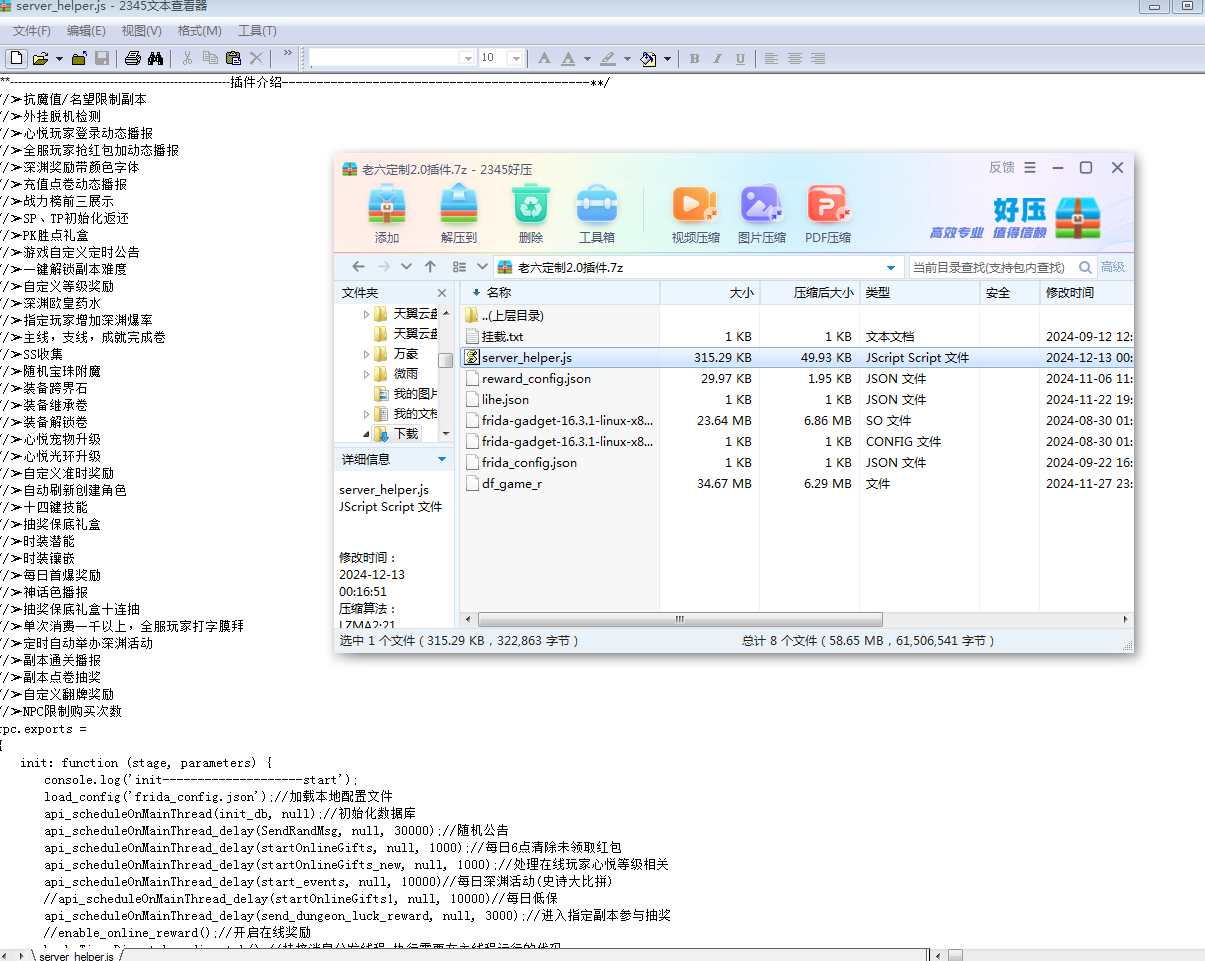
Task: Click the binoculars find icon
Action: click(x=155, y=58)
